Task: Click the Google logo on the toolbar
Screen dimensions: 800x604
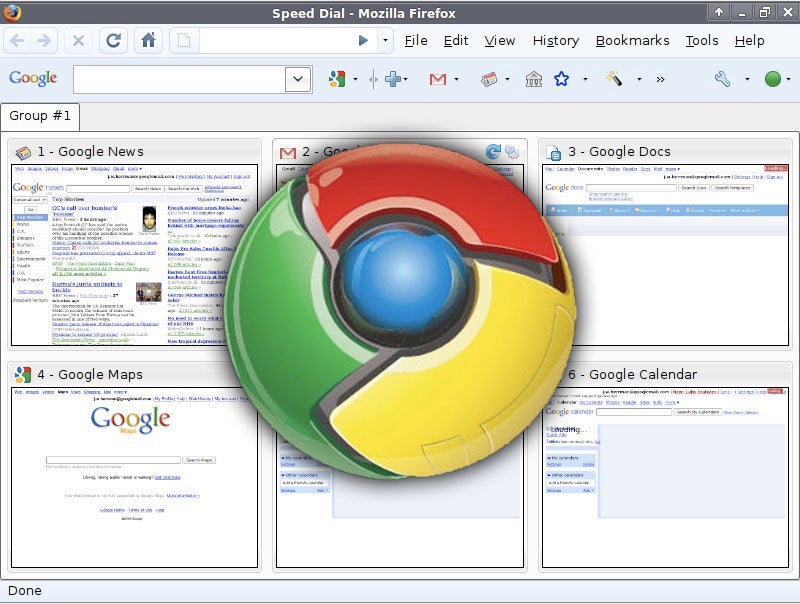Action: 33,78
